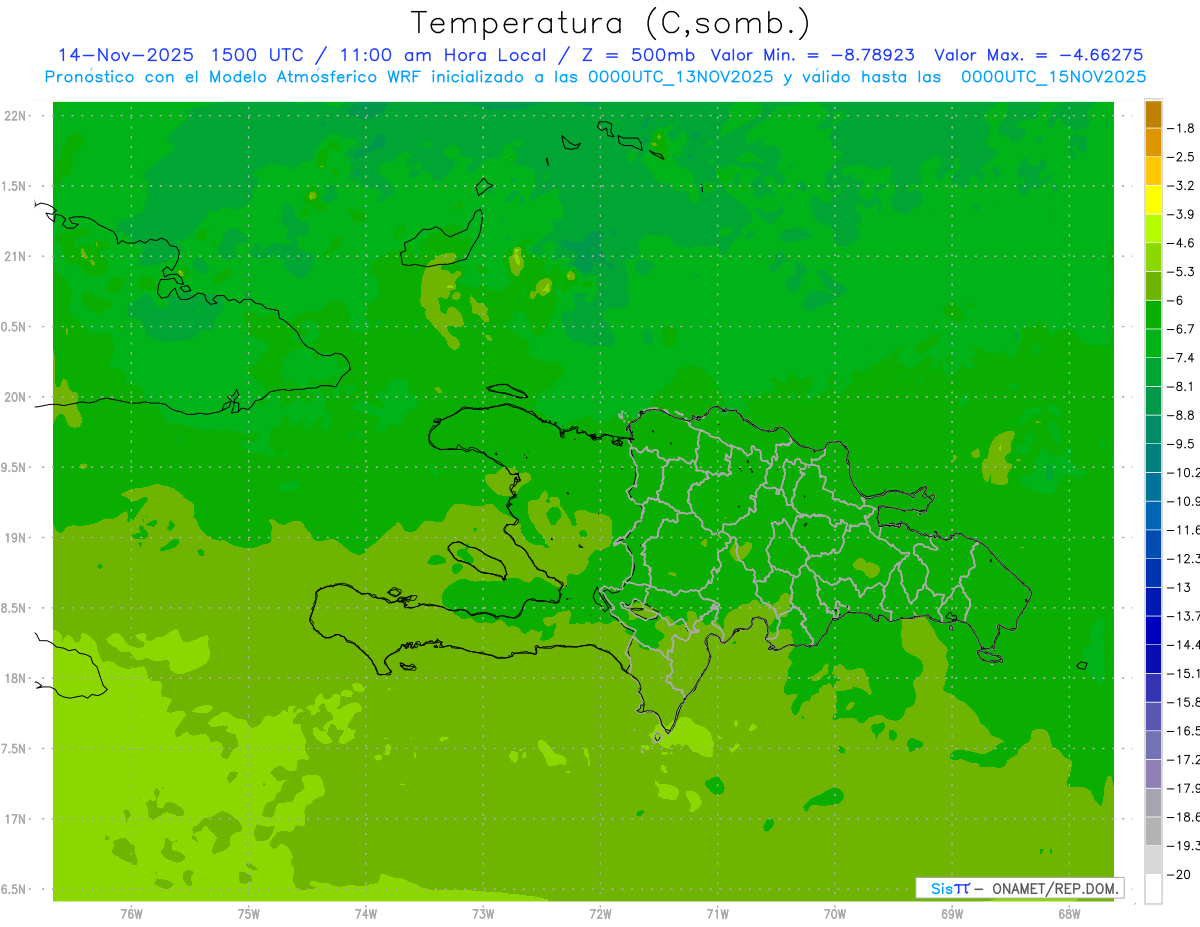This screenshot has width=1200, height=927.
Task: Click the 76W longitude axis label
Action: (131, 913)
